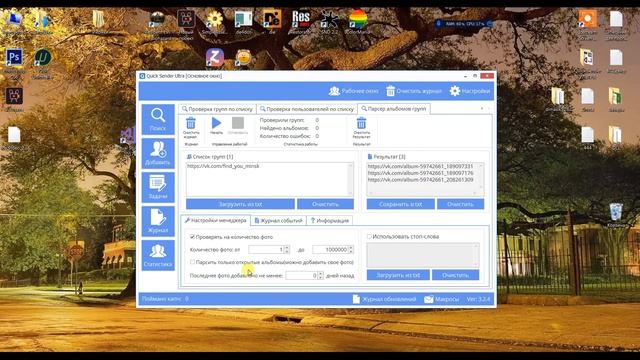Click the дней назад number field
640x360 pixels.
pos(301,276)
